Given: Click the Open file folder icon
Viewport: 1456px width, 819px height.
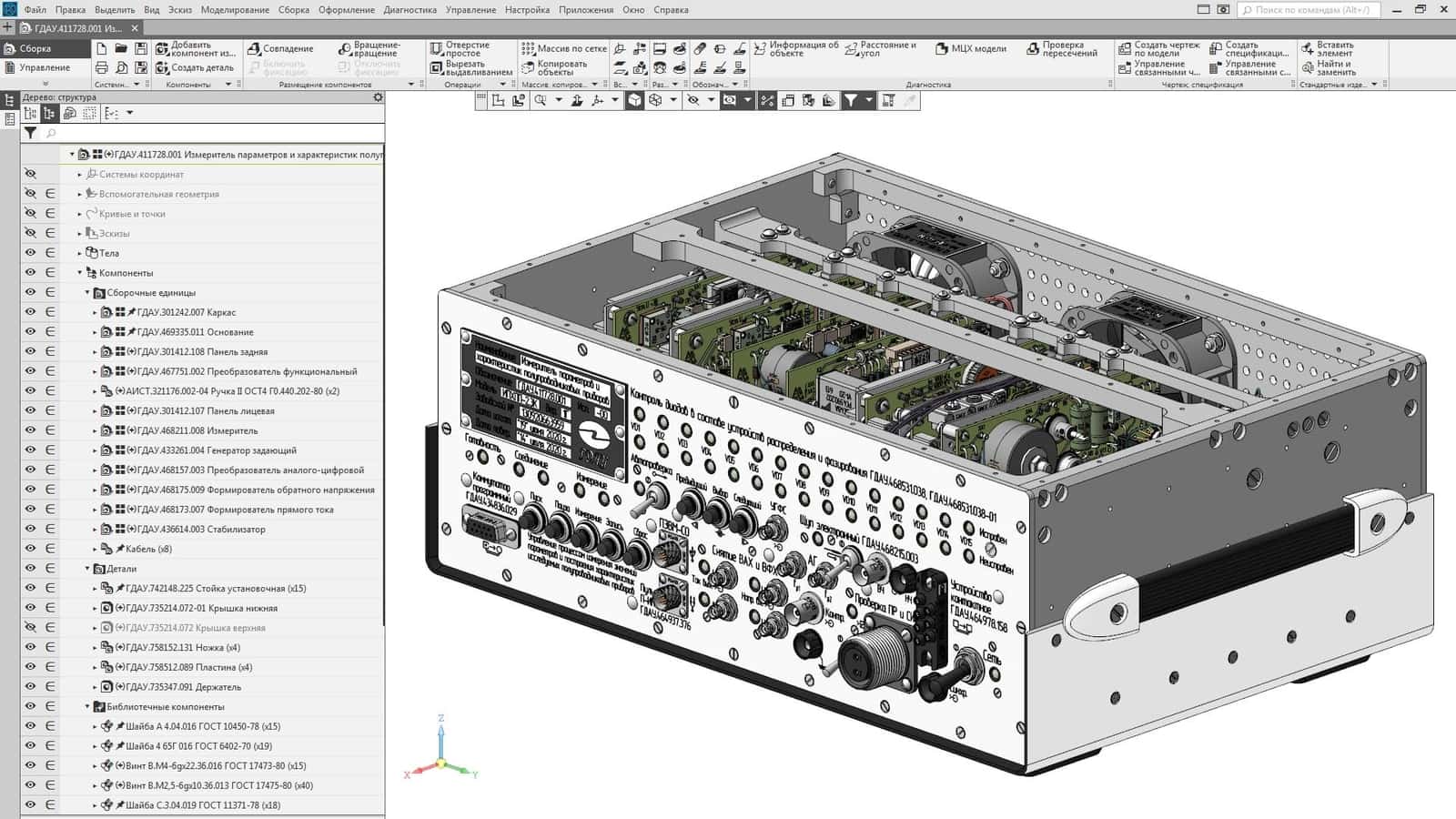Looking at the screenshot, I should pos(121,48).
